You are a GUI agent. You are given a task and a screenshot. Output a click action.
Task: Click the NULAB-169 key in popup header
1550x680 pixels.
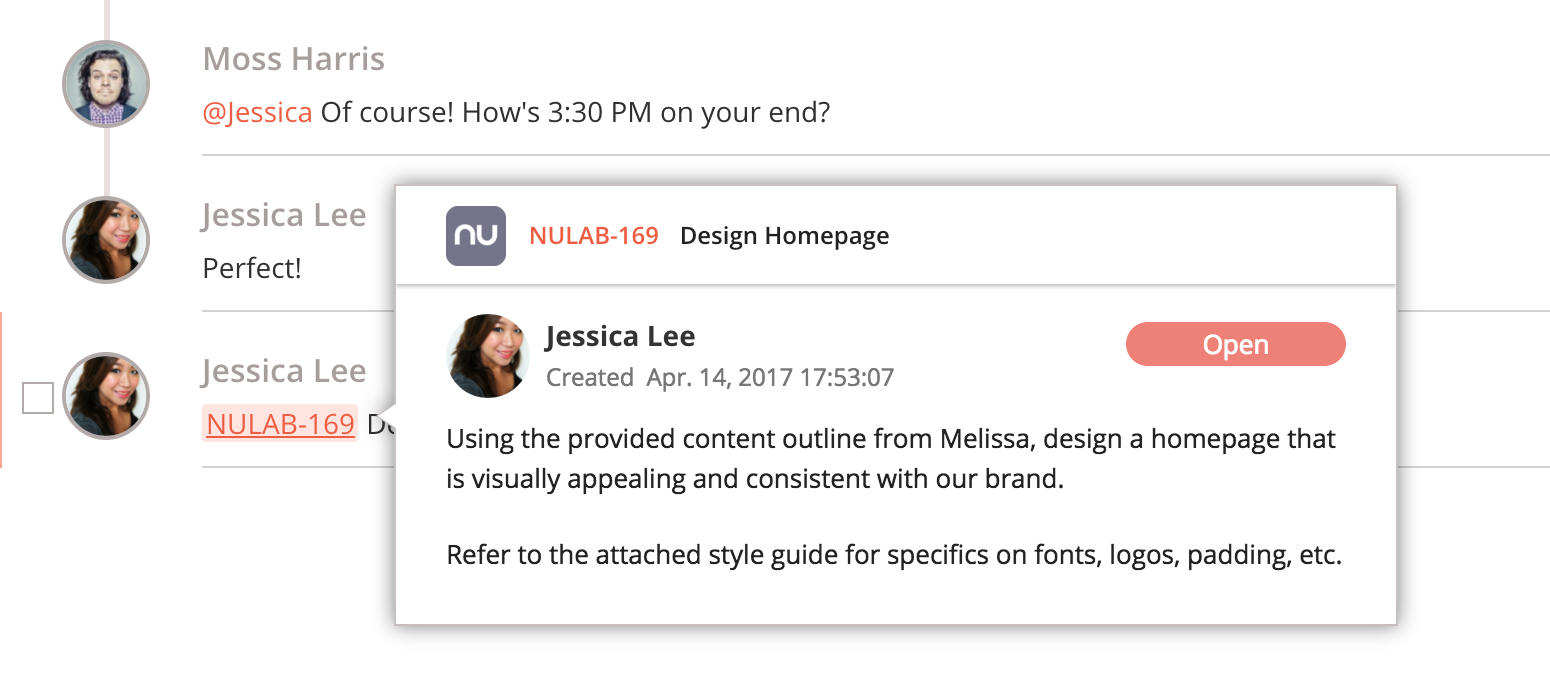click(x=594, y=236)
